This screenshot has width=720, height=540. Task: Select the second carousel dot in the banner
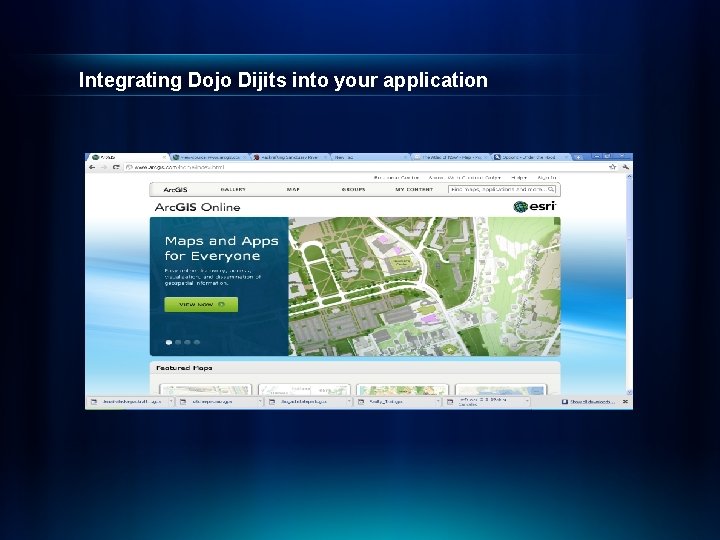coord(178,342)
